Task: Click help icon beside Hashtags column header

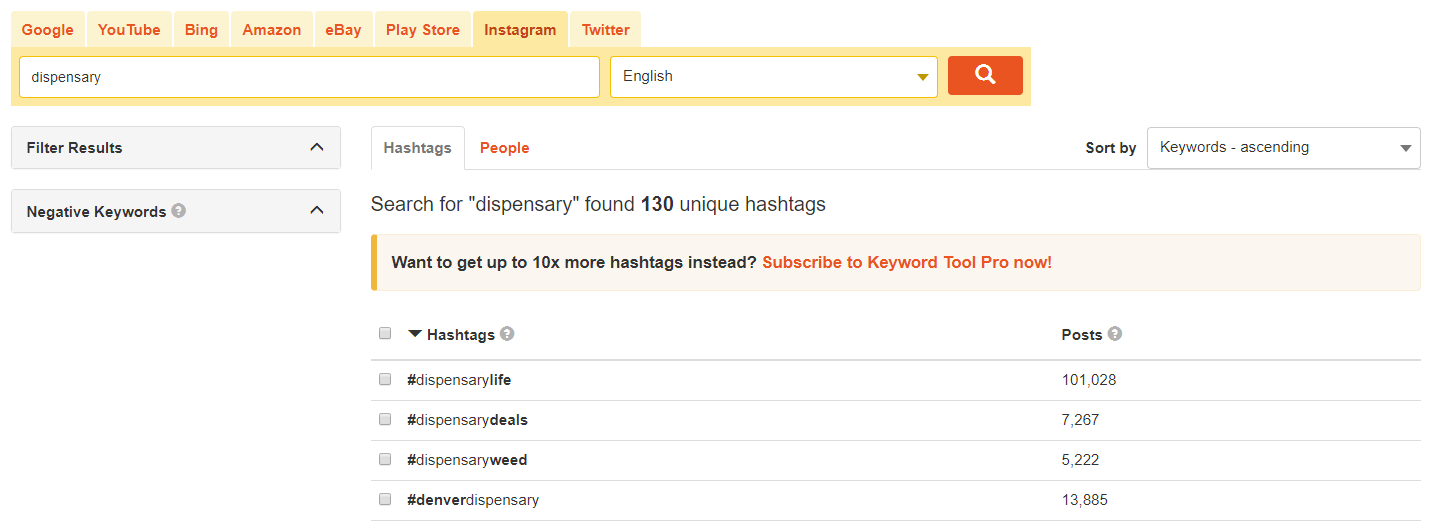Action: [x=507, y=334]
